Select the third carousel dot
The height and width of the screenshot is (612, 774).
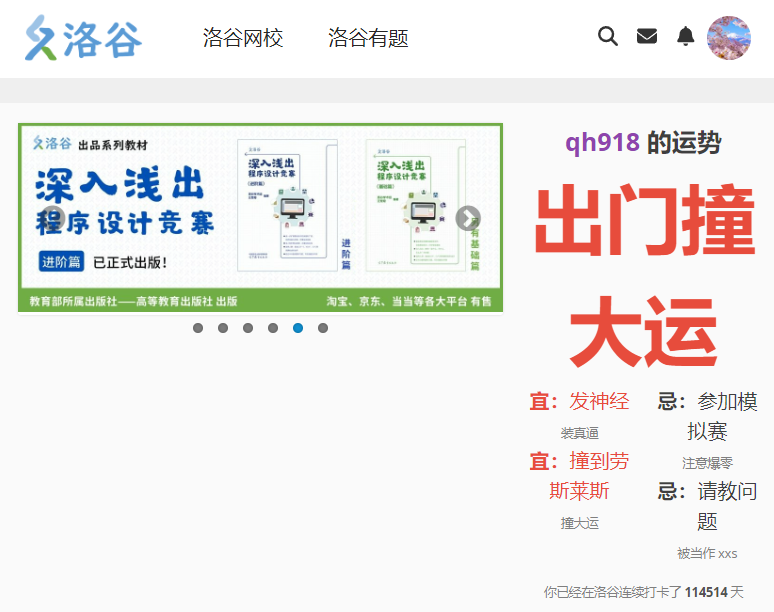[x=248, y=328]
